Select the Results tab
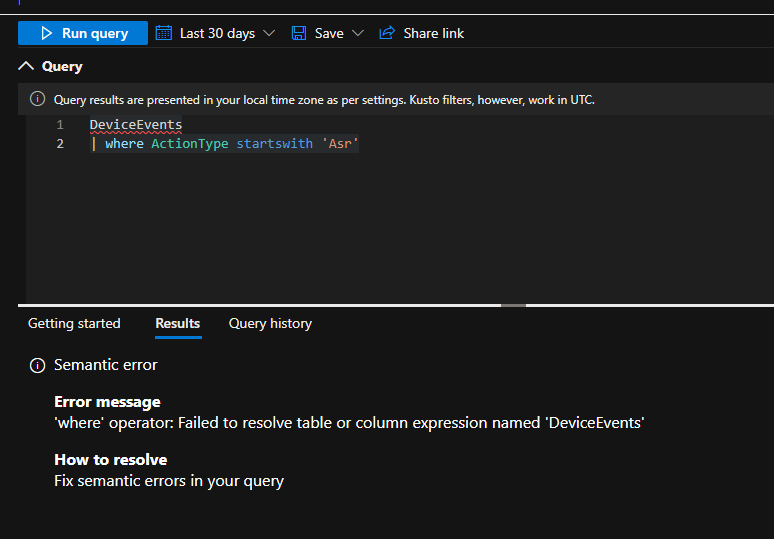Image resolution: width=774 pixels, height=539 pixels. pyautogui.click(x=178, y=323)
